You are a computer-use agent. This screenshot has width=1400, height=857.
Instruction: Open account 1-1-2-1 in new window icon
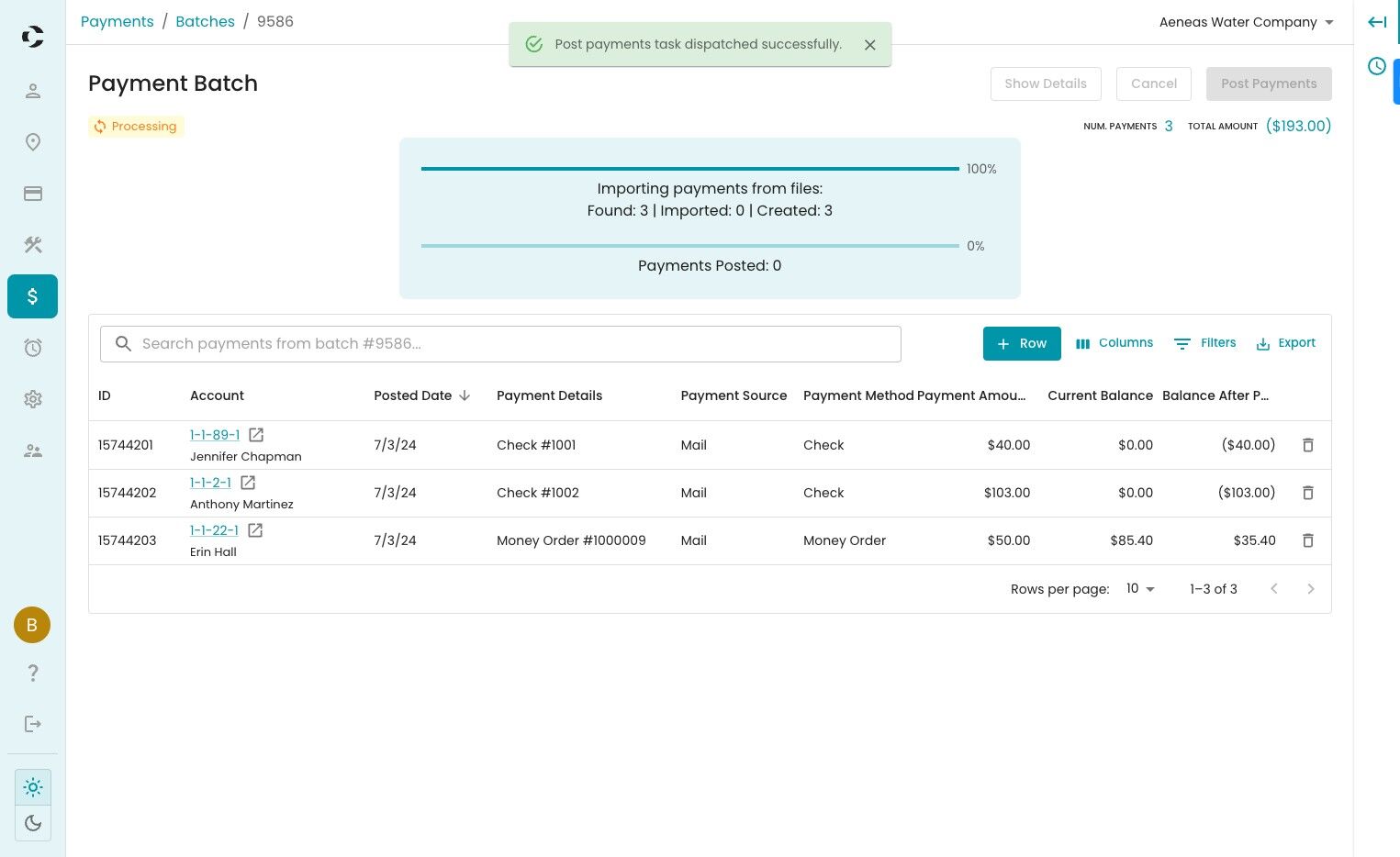[248, 483]
